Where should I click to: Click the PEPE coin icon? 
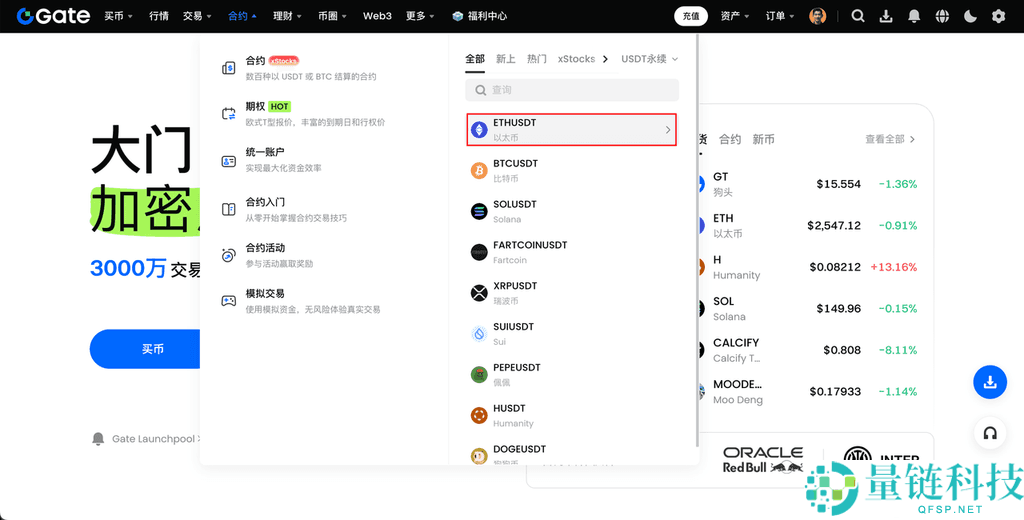479,374
